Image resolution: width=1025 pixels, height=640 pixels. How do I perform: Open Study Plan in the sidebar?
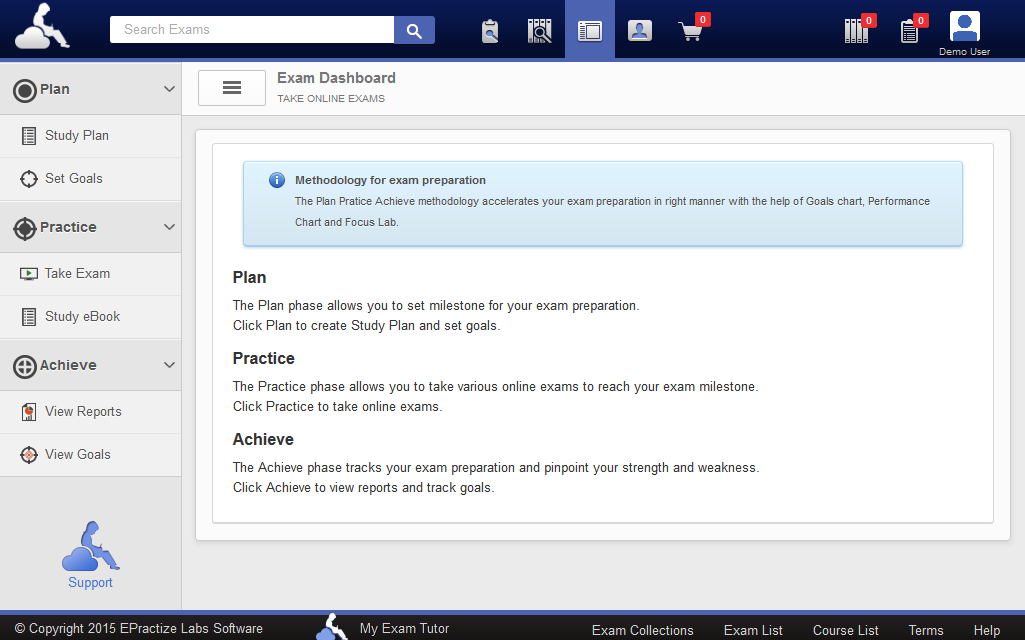pos(77,136)
